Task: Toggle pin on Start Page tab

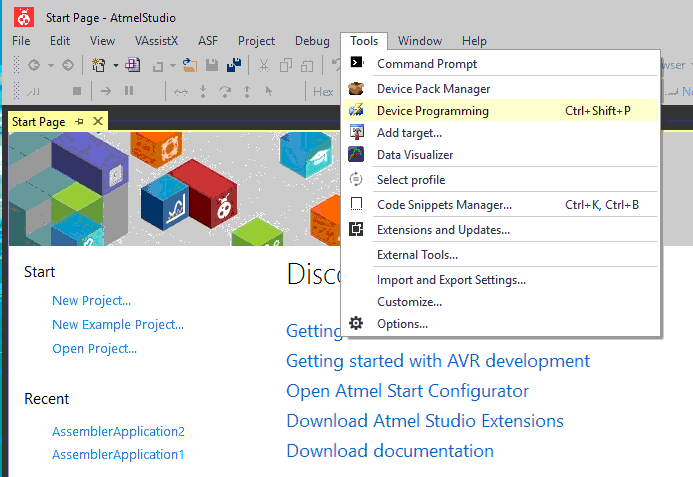Action: pos(80,122)
